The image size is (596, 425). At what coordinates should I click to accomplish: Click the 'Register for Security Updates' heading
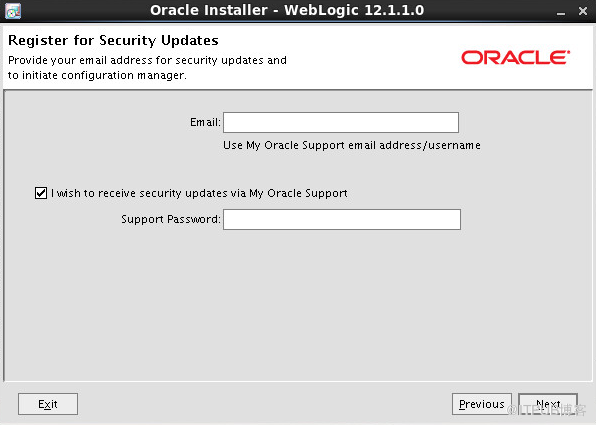[113, 40]
